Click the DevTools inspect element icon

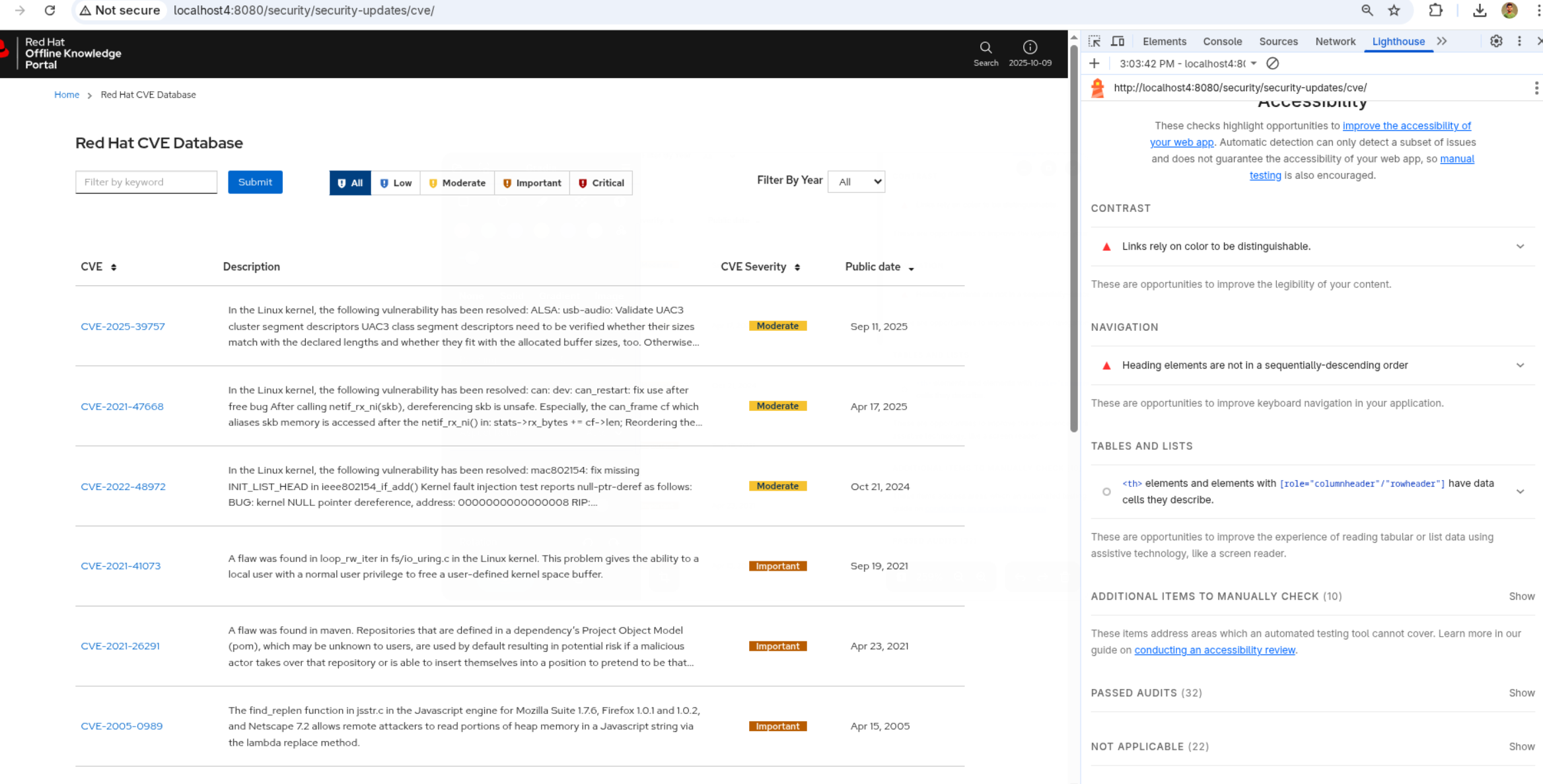tap(1094, 41)
